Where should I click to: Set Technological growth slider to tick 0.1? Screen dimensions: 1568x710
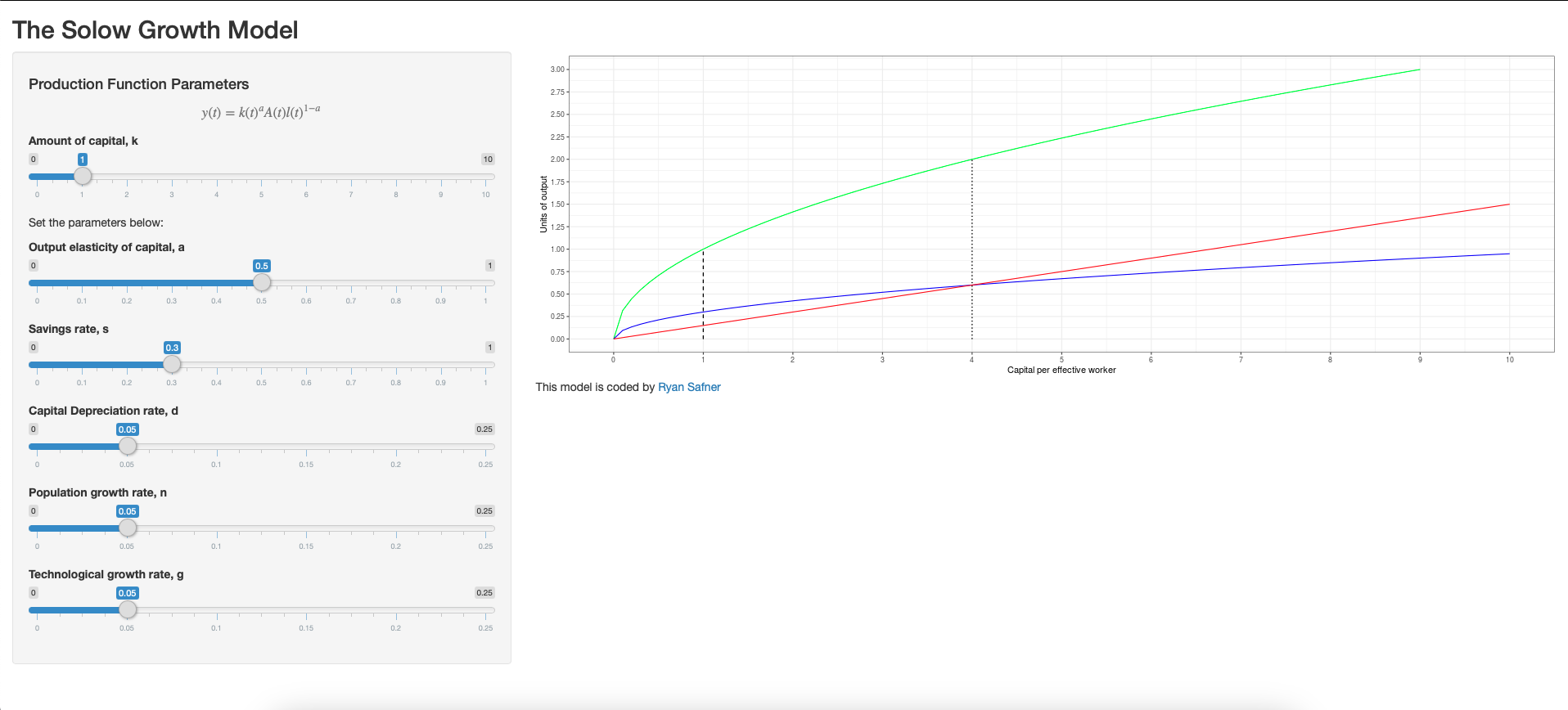(x=217, y=610)
